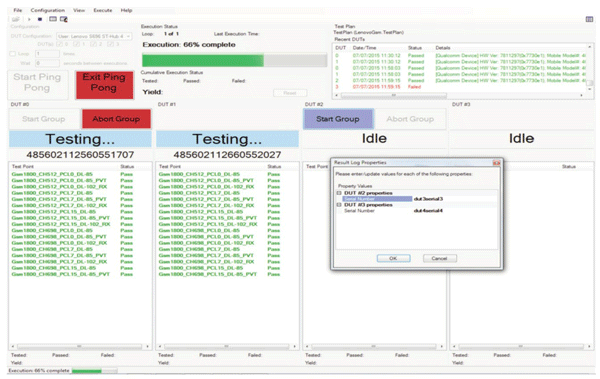This screenshot has height=379, width=600.
Task: Click the fourth toolbar icon showing a window
Action: tap(53, 19)
